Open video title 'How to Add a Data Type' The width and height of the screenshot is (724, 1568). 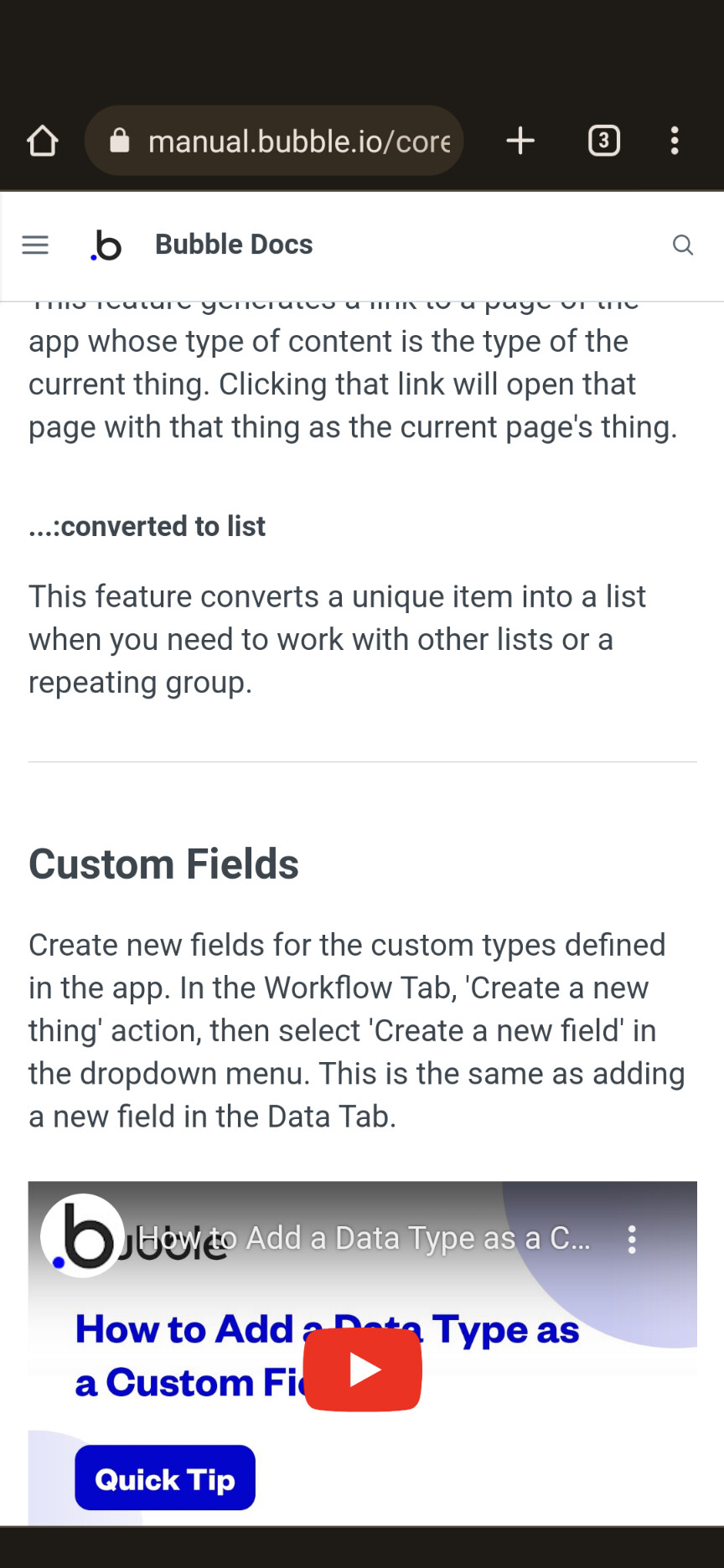[x=364, y=1238]
